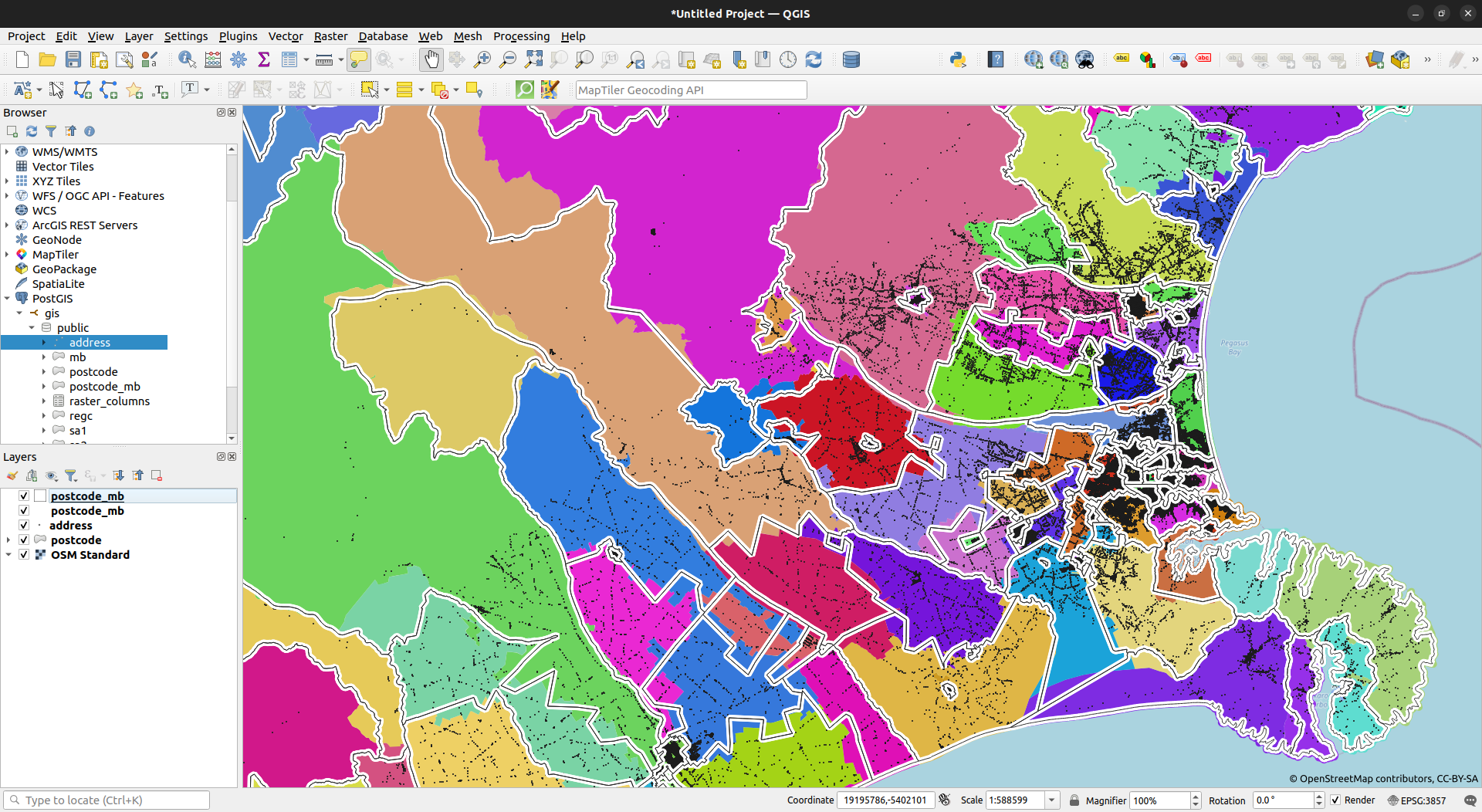Viewport: 1482px width, 812px height.
Task: Toggle the Render checkbox in status bar
Action: (x=1336, y=800)
